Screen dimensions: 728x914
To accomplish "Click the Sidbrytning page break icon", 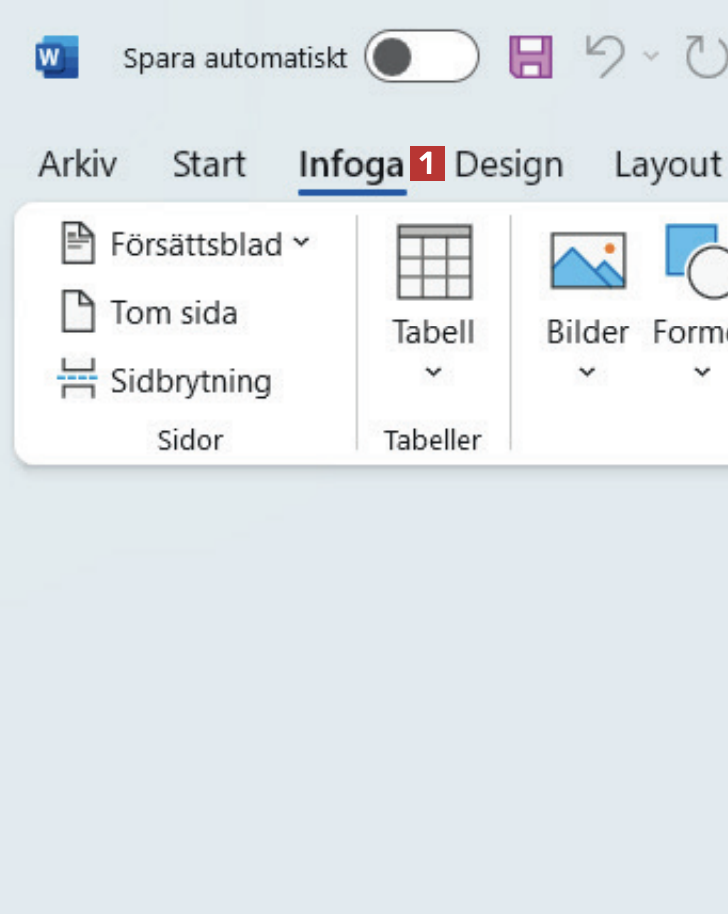I will pyautogui.click(x=78, y=381).
